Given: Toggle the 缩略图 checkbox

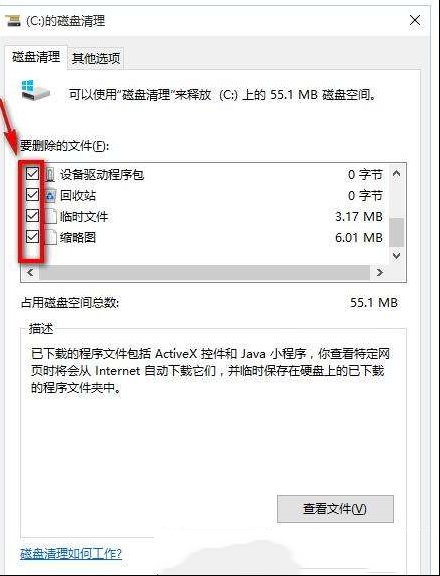Looking at the screenshot, I should point(32,237).
